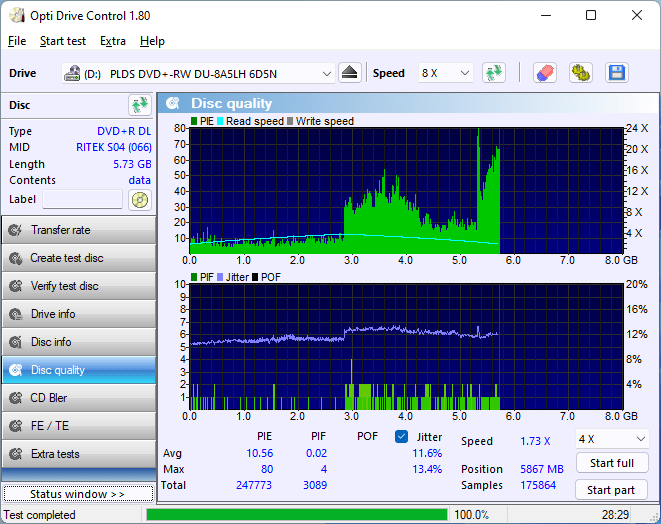Refresh disc info via Disc panel icon
The height and width of the screenshot is (524, 661).
(x=139, y=105)
